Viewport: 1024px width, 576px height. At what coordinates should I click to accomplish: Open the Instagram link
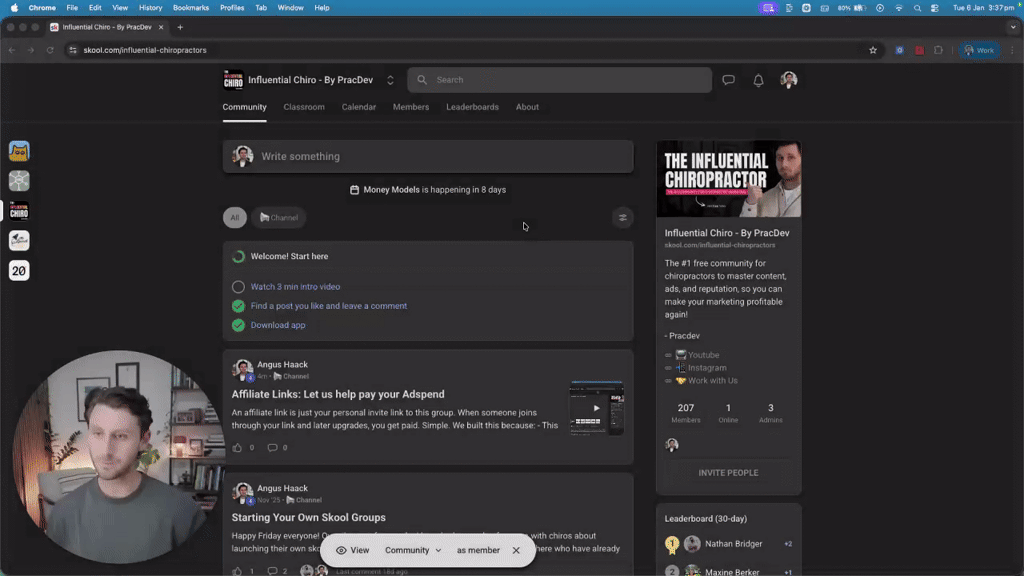(707, 368)
